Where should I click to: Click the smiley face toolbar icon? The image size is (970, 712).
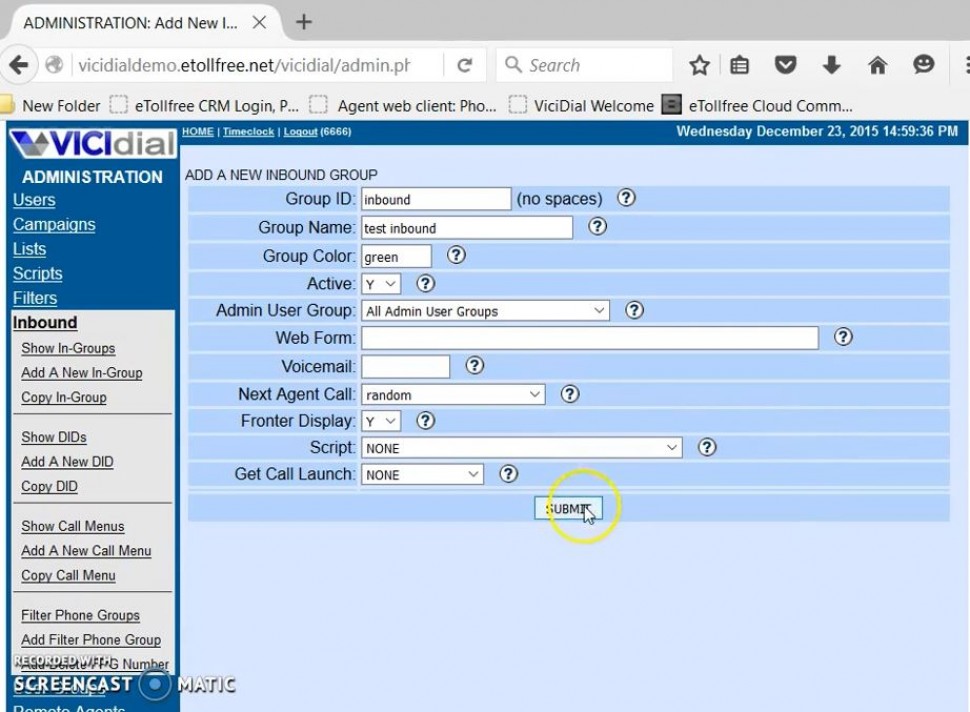click(x=924, y=65)
